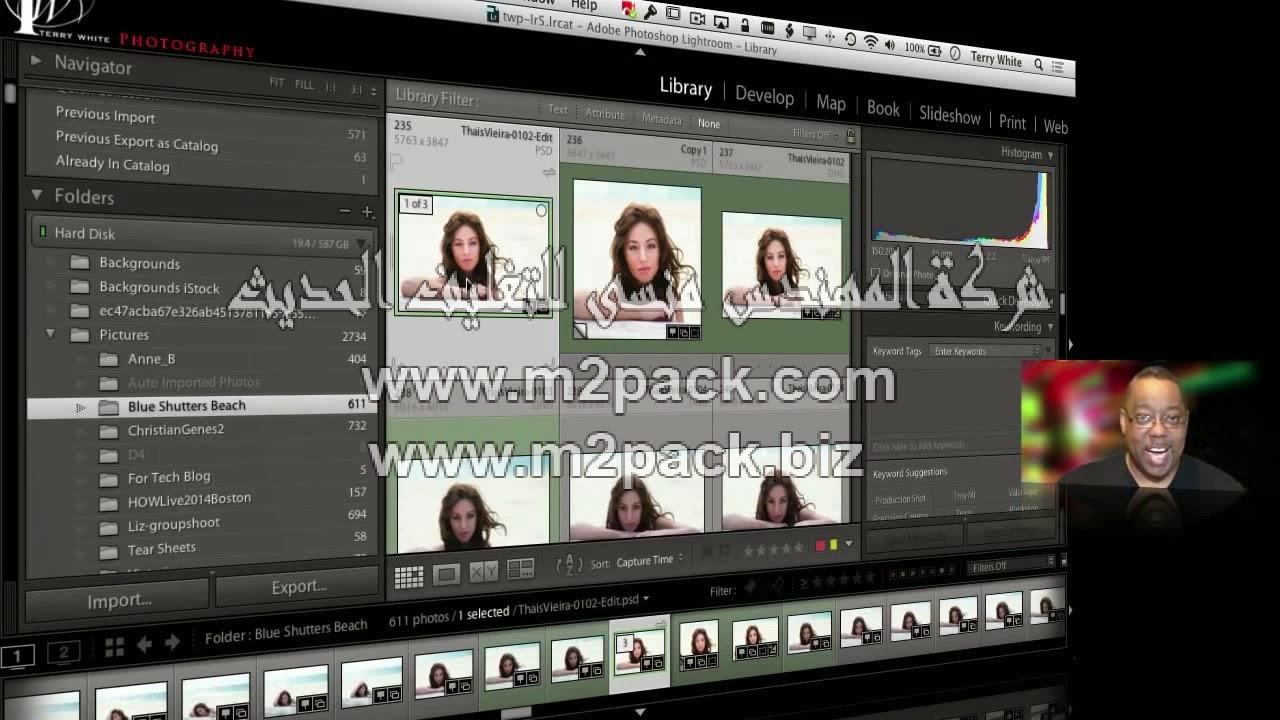Open Help menu in menu bar
1280x720 pixels.
point(584,6)
